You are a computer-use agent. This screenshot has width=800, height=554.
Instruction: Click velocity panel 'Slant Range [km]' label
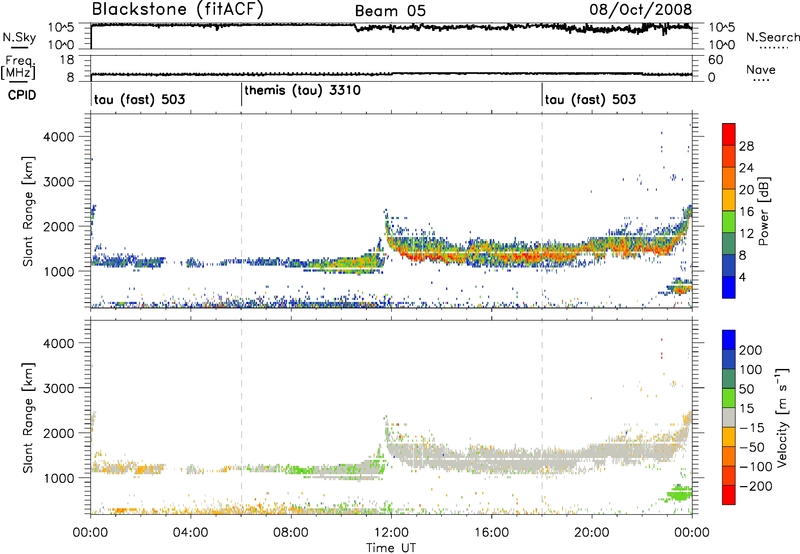point(28,418)
